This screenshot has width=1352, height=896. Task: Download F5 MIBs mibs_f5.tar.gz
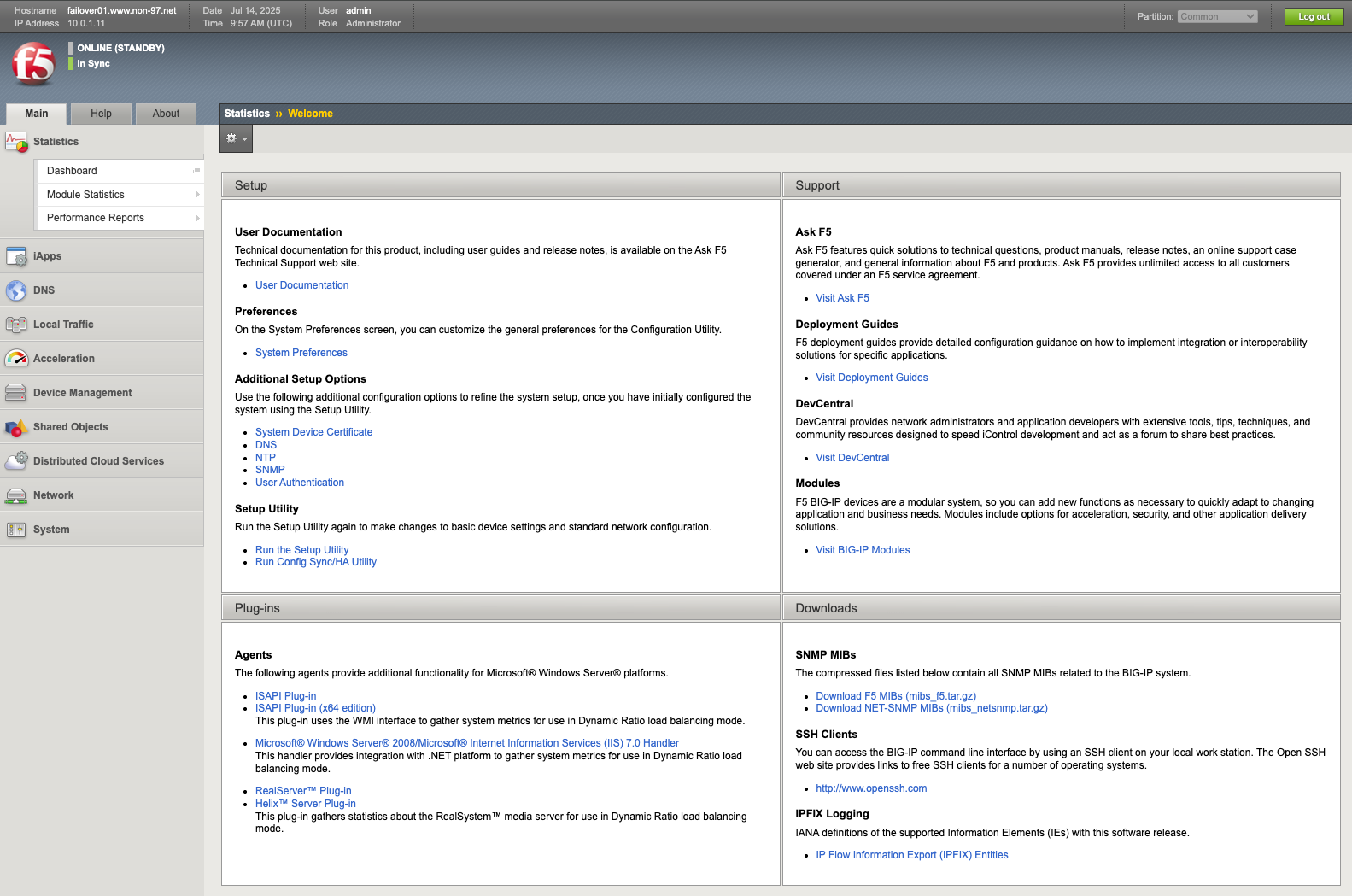(x=896, y=696)
